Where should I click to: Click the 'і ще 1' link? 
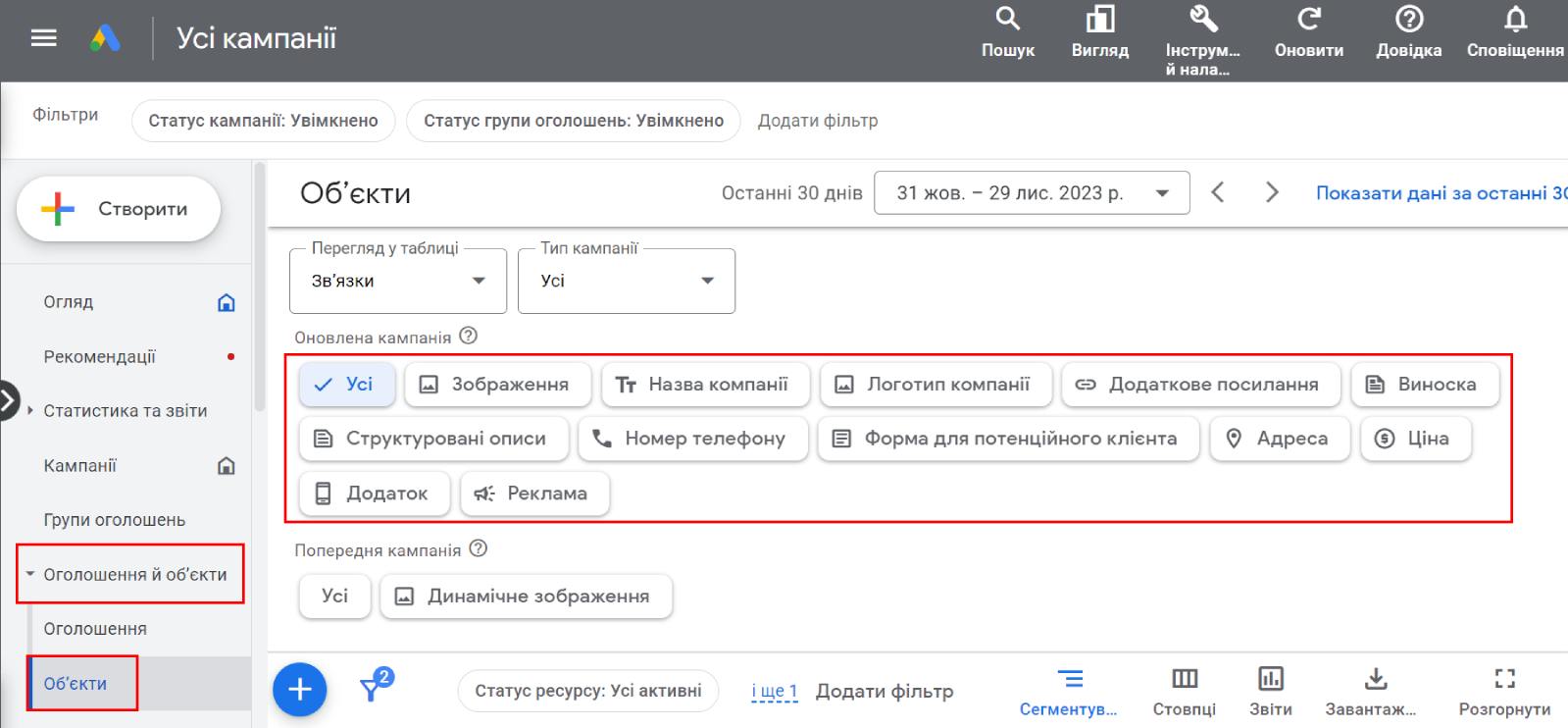[775, 692]
